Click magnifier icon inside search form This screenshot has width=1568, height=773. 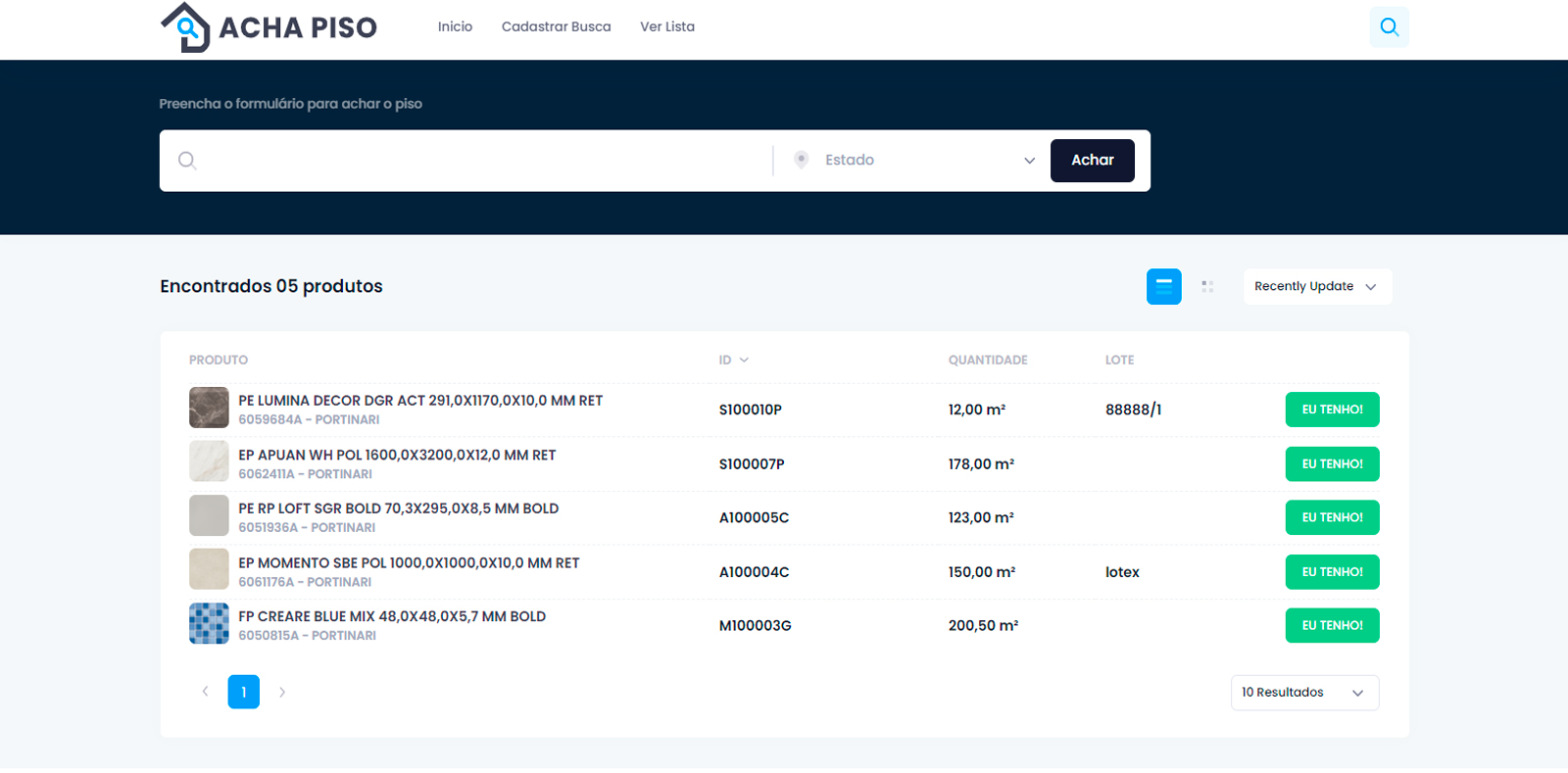point(187,161)
